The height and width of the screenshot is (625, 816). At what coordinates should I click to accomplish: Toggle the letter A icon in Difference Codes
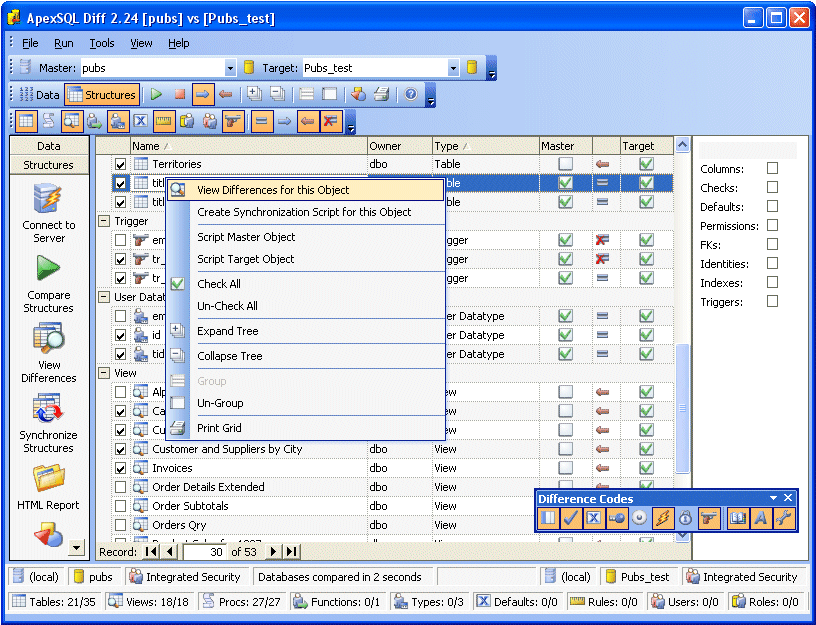[x=760, y=518]
